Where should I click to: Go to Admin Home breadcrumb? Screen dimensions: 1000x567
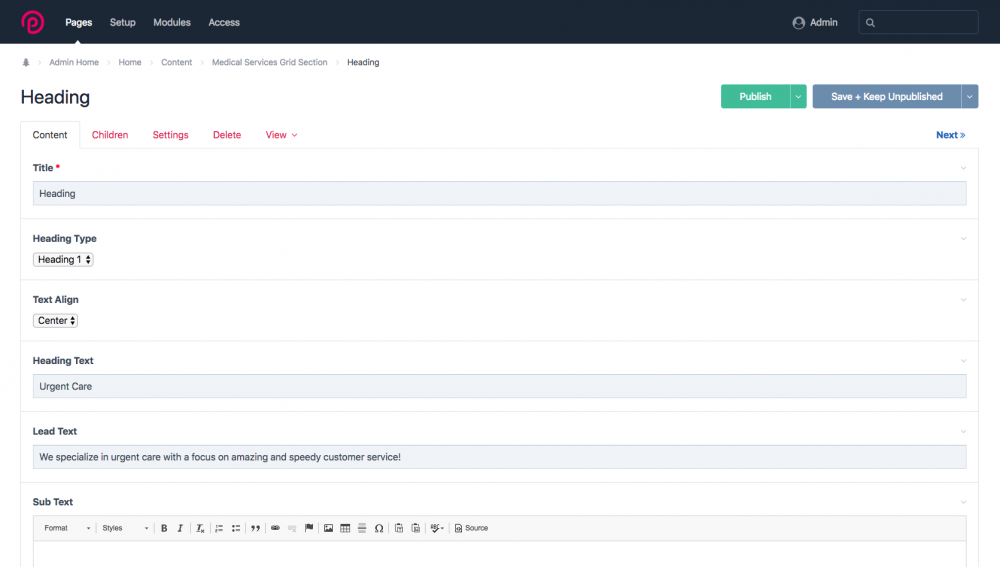coord(74,63)
